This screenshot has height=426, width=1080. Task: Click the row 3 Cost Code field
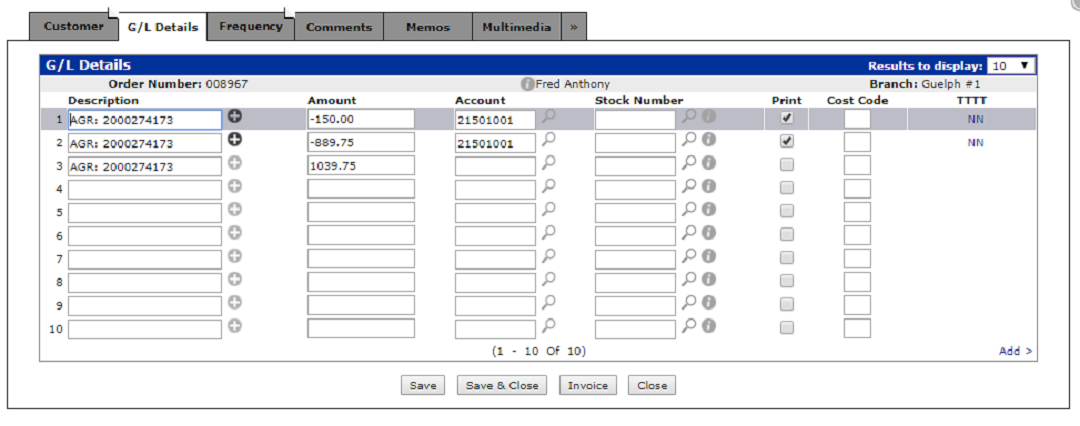[857, 165]
